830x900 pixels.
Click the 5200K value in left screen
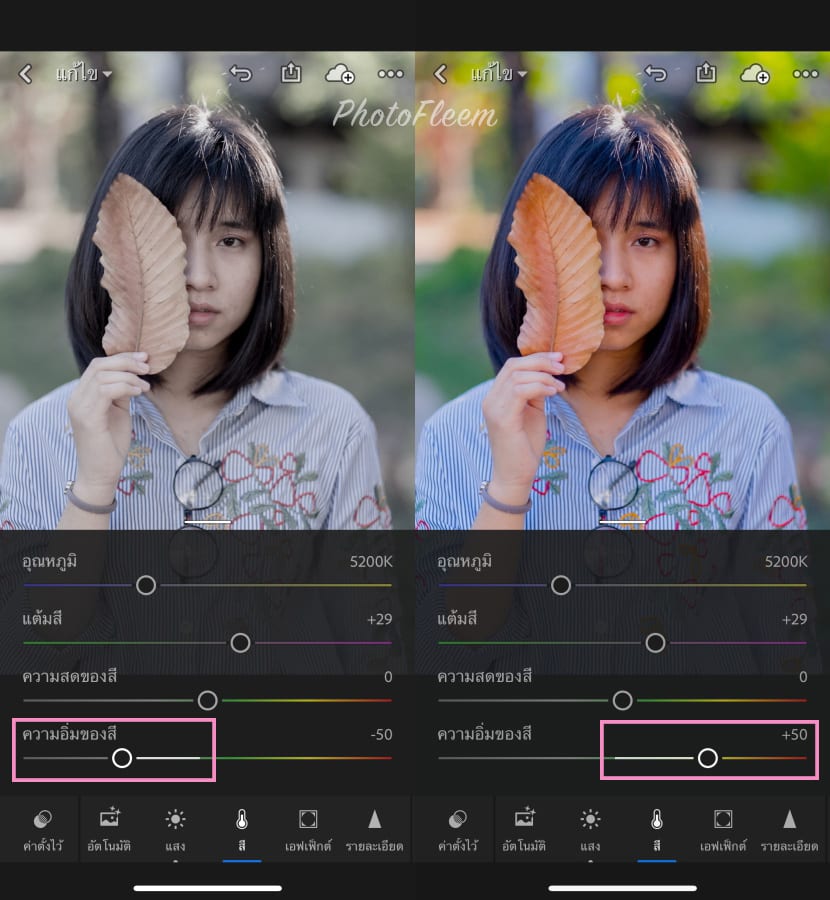point(371,561)
